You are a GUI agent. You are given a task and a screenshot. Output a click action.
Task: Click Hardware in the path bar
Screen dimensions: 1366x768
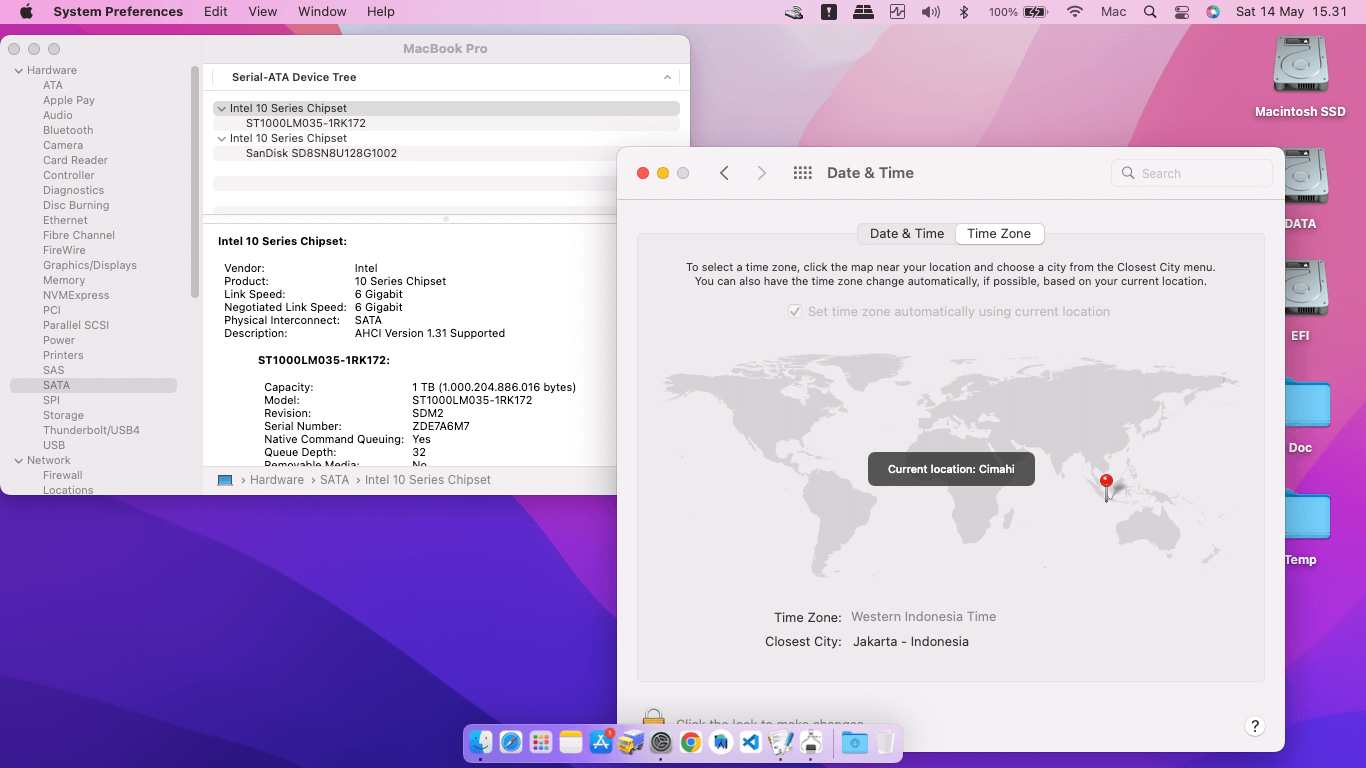pyautogui.click(x=277, y=480)
